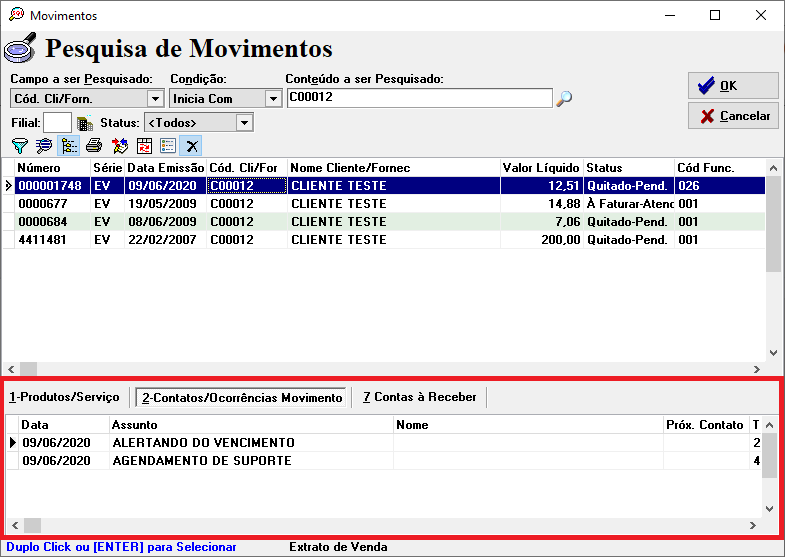Click the value cell 7,06
The image size is (785, 557).
(x=542, y=222)
